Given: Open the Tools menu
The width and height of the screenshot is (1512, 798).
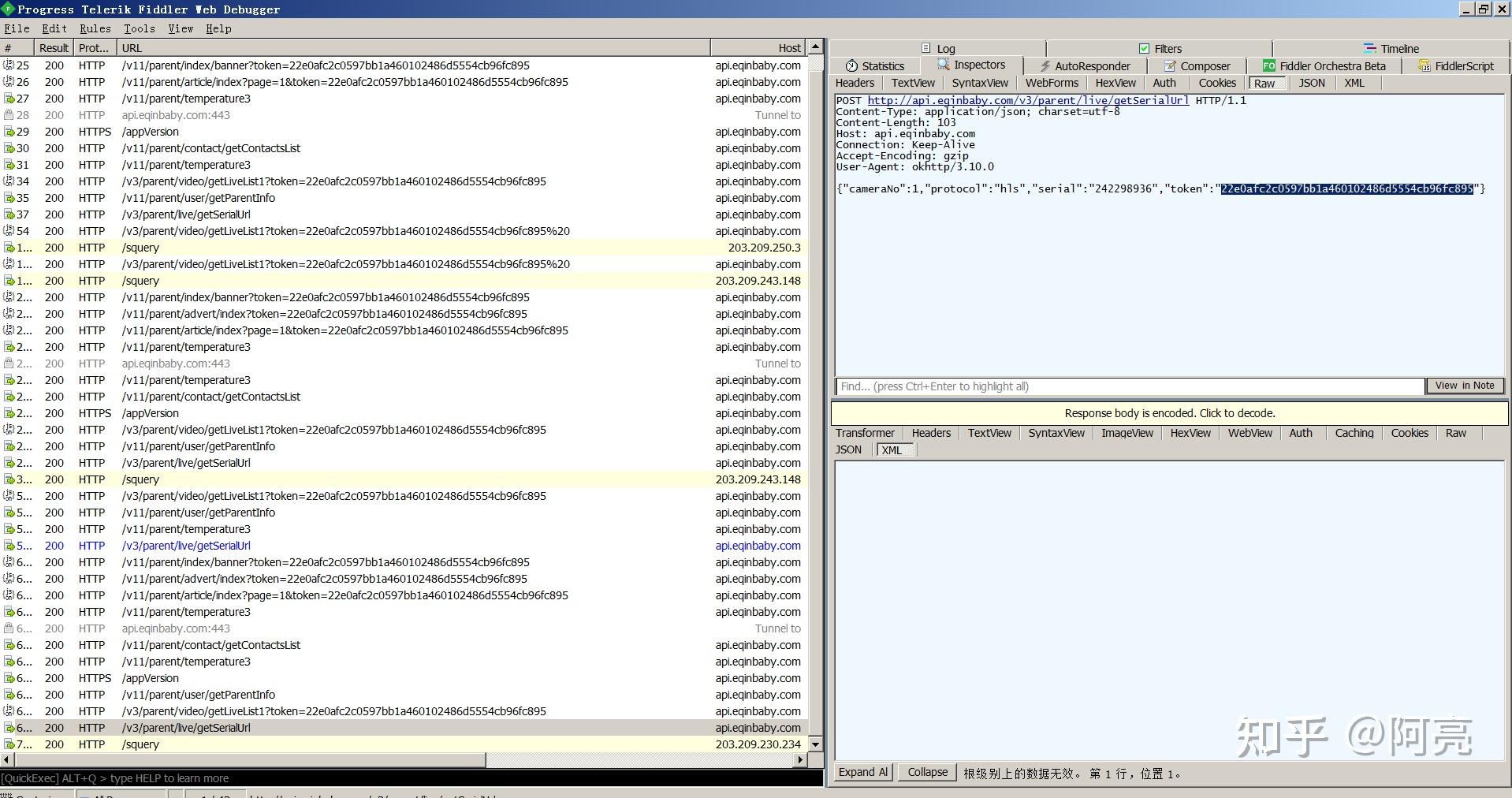Looking at the screenshot, I should tap(140, 28).
